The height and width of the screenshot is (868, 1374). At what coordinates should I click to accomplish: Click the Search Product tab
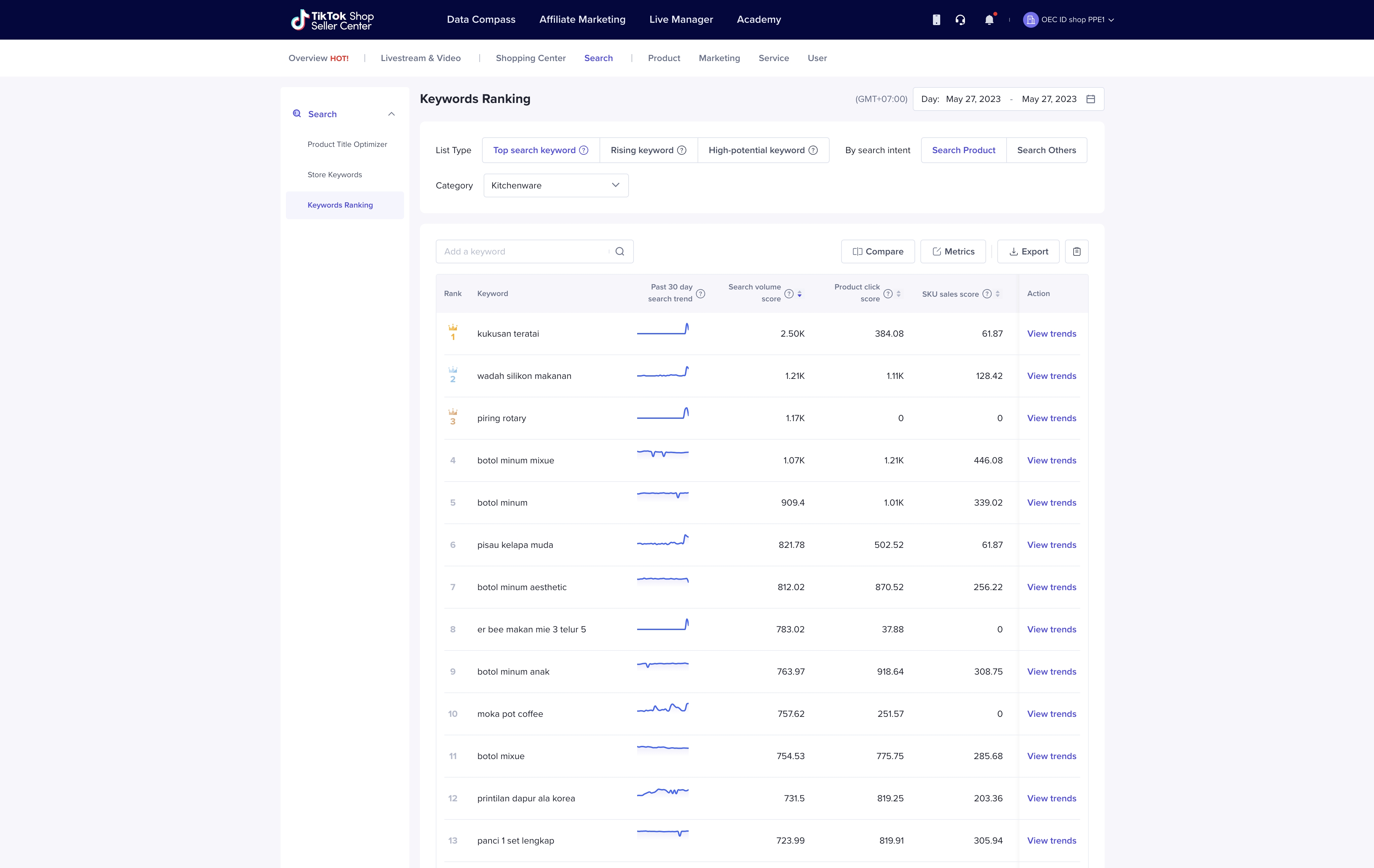coord(963,150)
